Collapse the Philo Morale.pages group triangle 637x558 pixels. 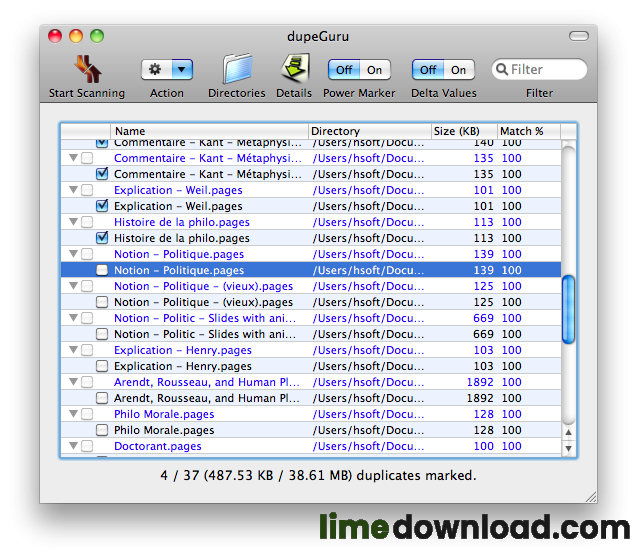coord(72,414)
